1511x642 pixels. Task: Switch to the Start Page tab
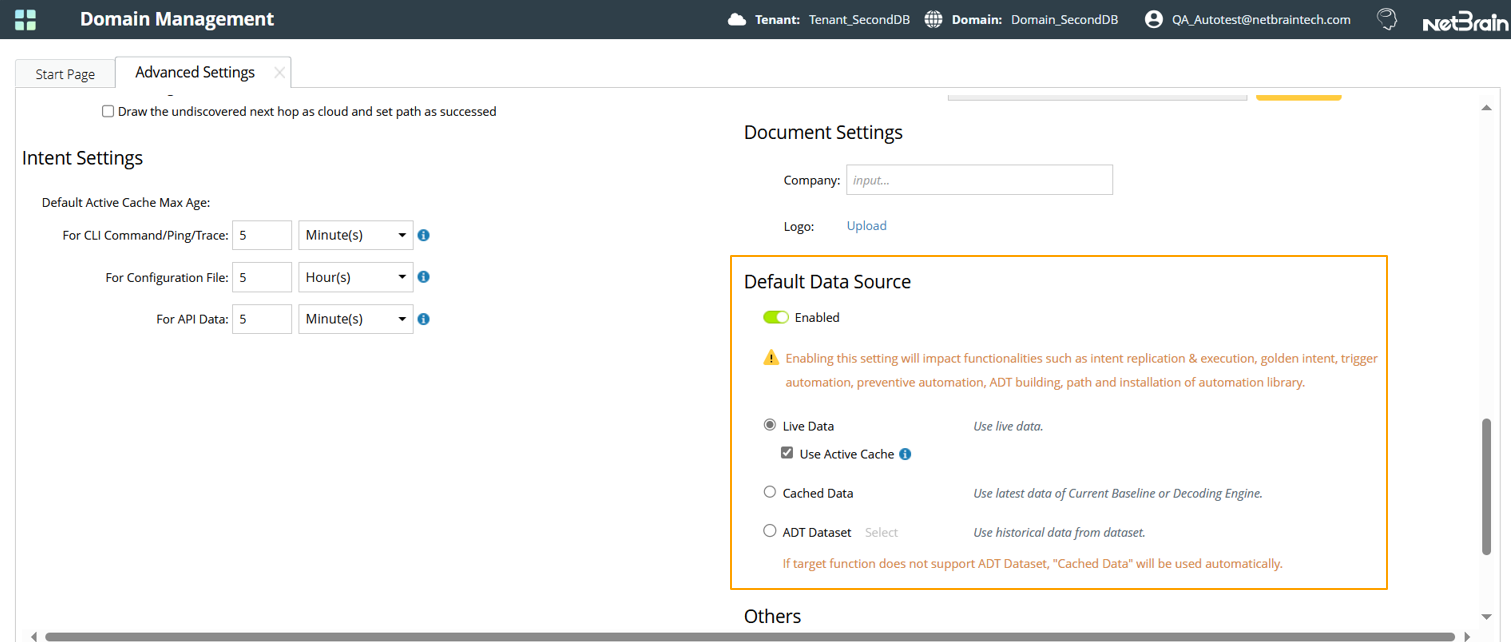(65, 74)
